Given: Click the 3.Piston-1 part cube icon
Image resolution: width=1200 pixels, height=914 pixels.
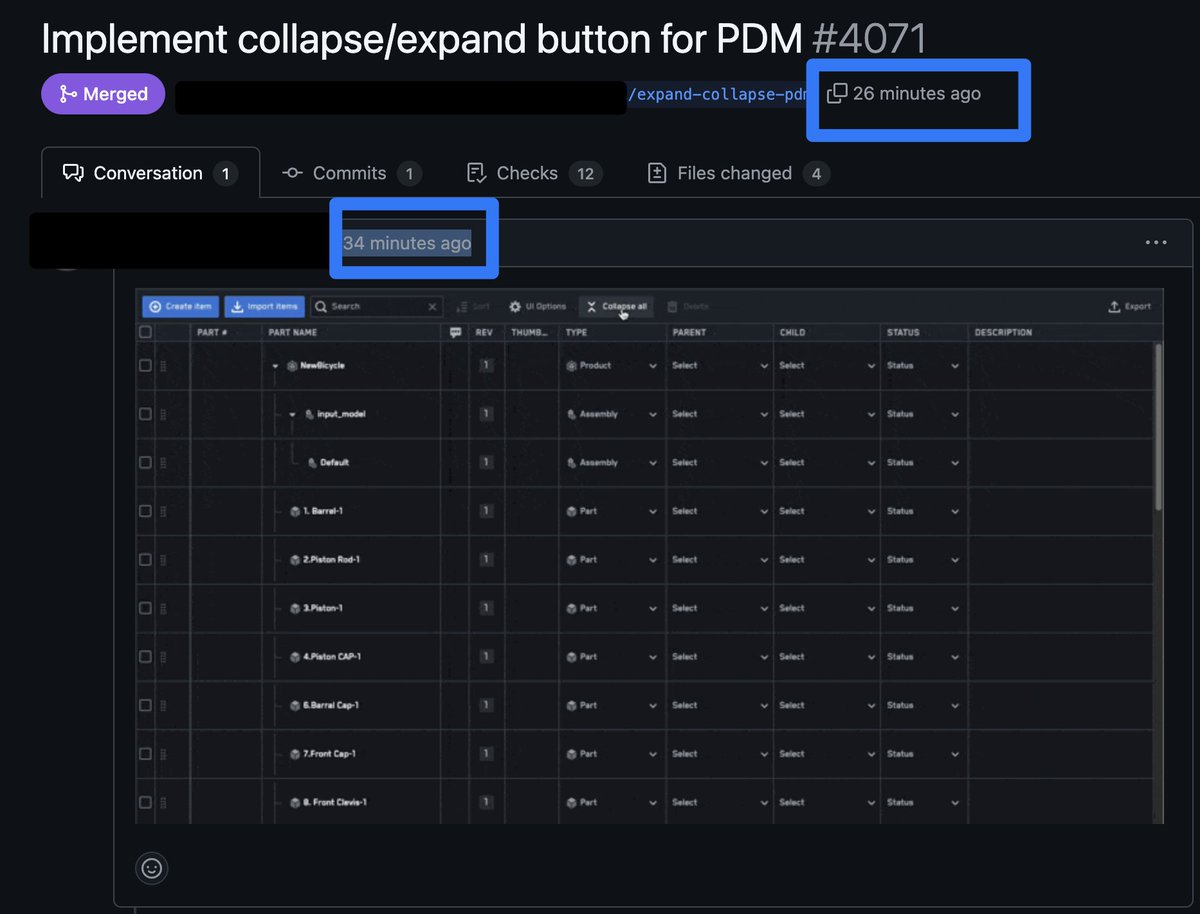Looking at the screenshot, I should tap(295, 608).
